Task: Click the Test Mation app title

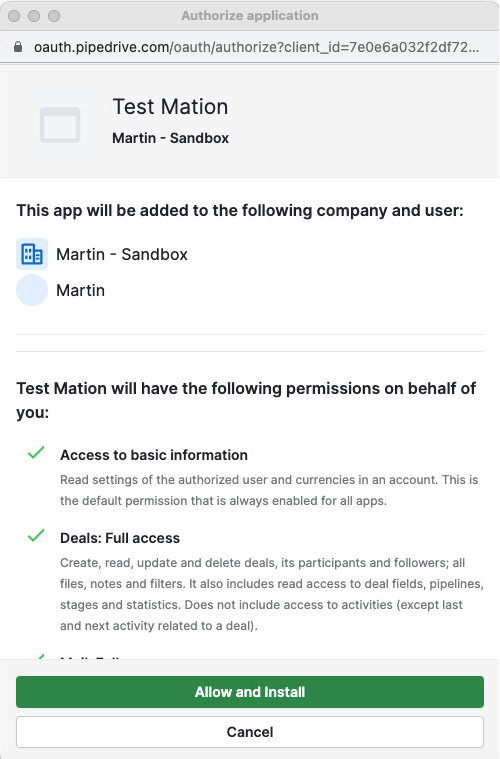Action: tap(170, 106)
